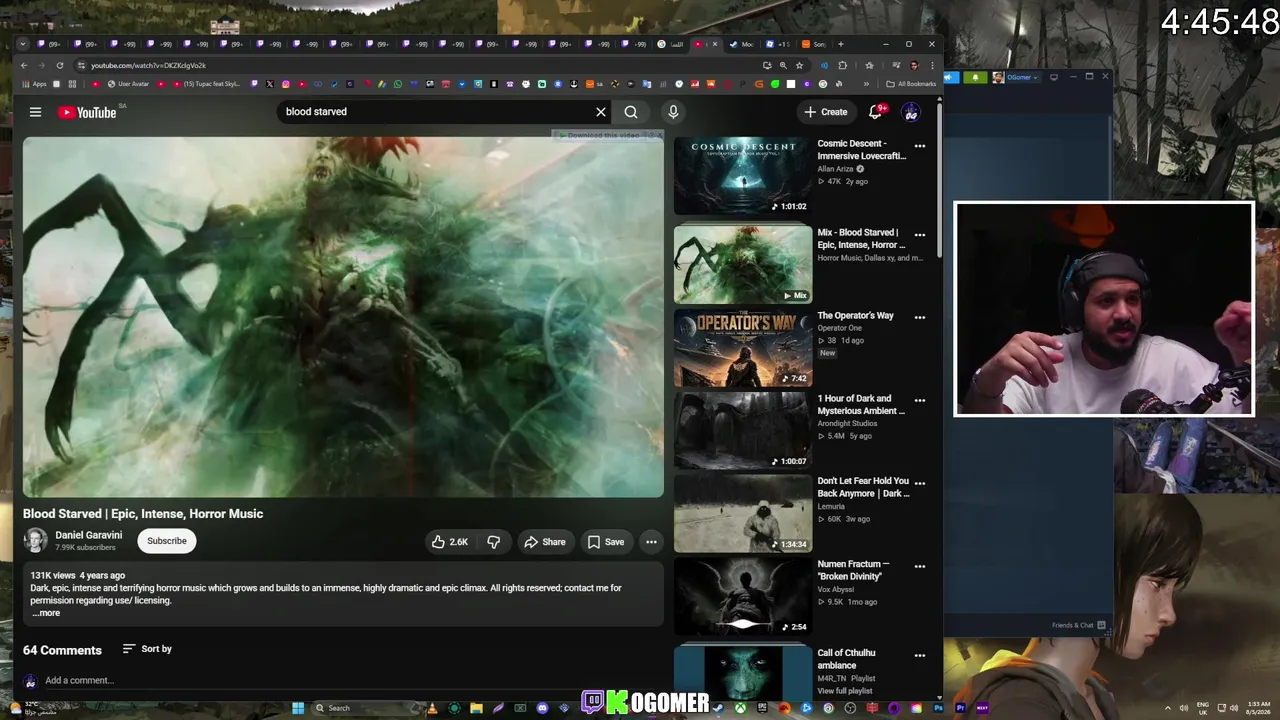Show hidden system tray icons
Screen dimensions: 1280x720
click(x=1167, y=708)
